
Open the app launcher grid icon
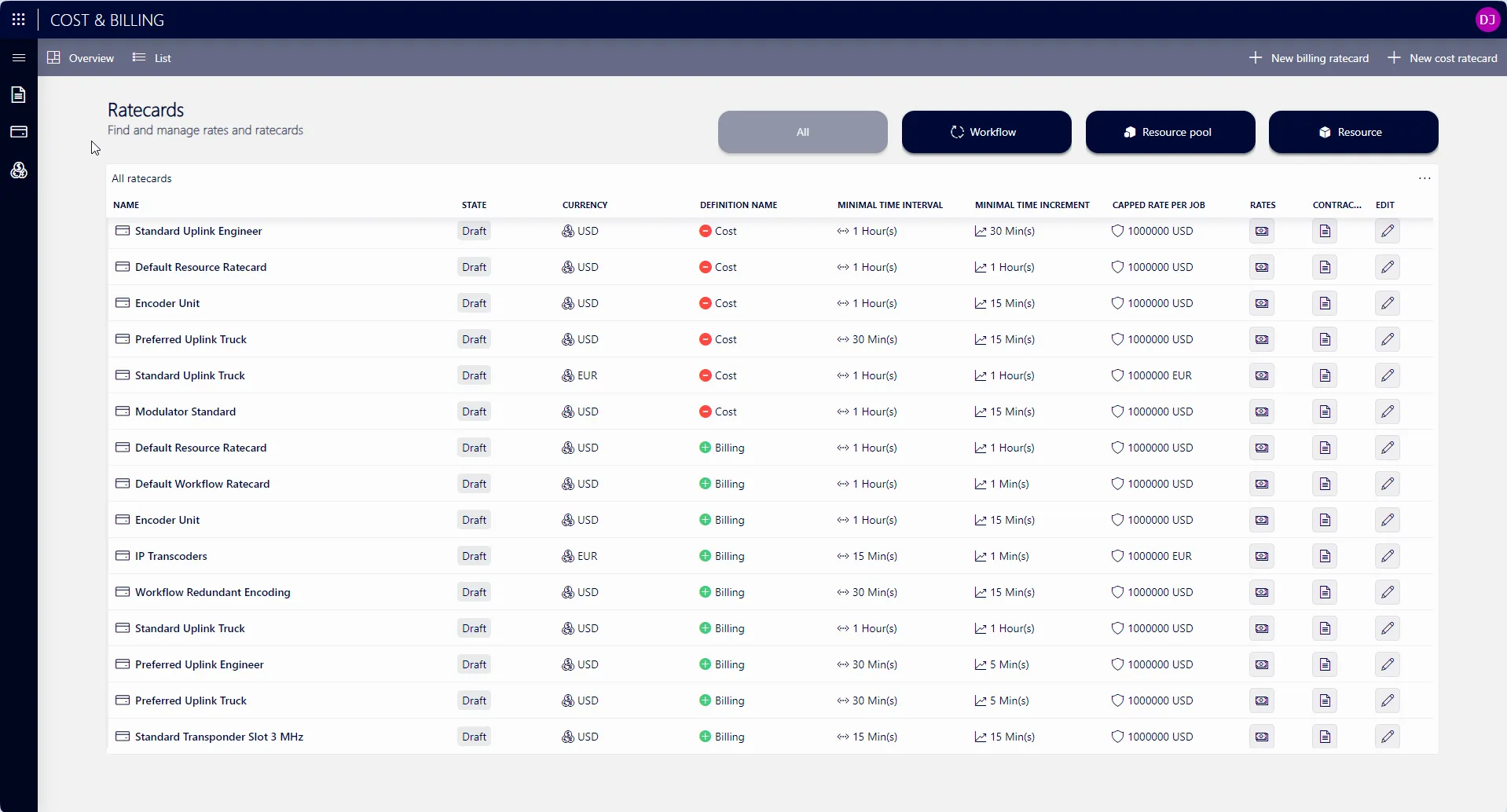click(x=19, y=20)
